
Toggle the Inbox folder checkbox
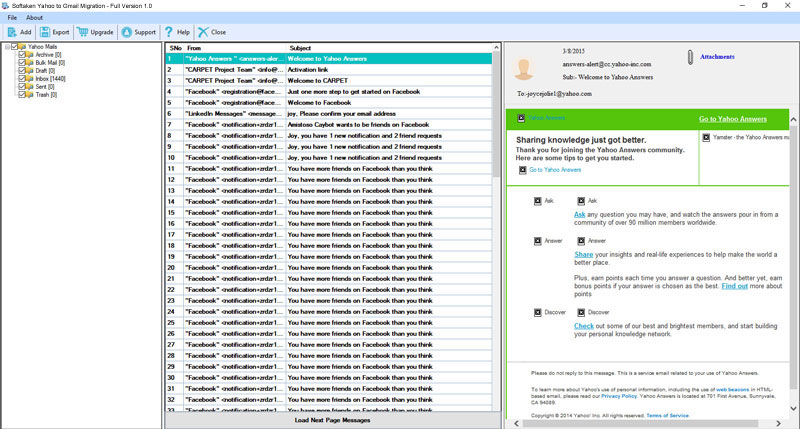(22, 79)
